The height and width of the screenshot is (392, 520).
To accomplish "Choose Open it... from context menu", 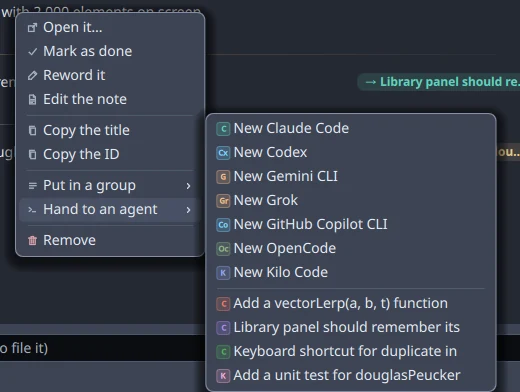I will [x=110, y=27].
